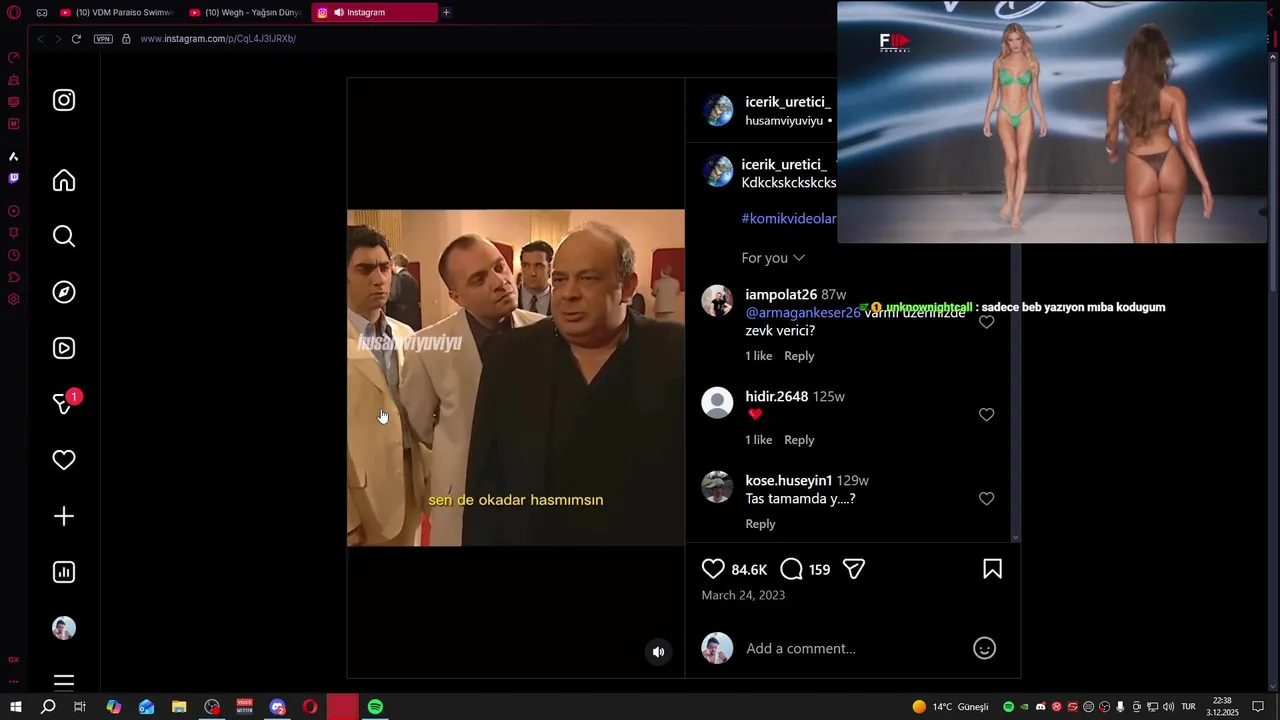Open Messages icon with notification badge

64,403
